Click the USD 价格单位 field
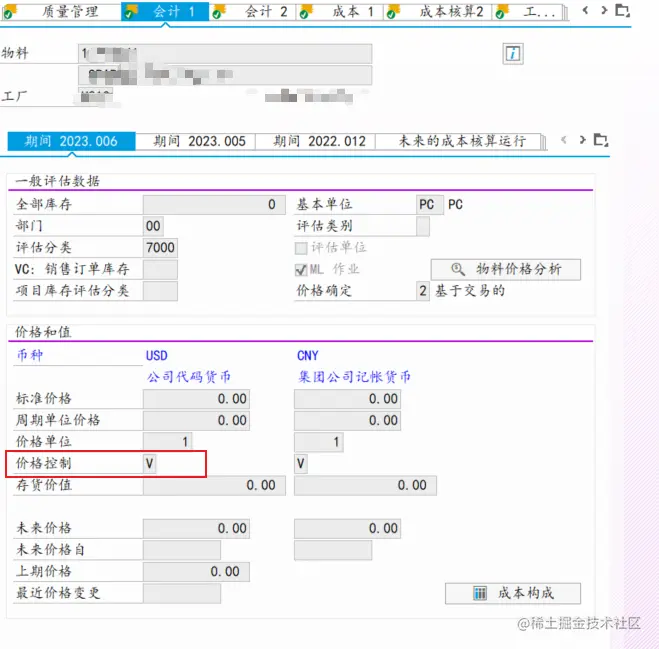659x649 pixels. (168, 442)
